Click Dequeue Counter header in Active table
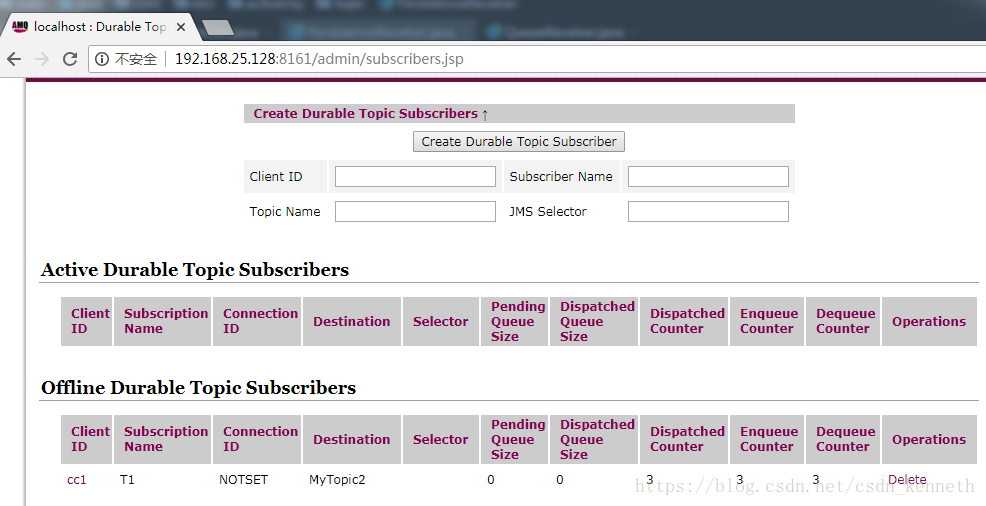Screen dimensions: 986x506 [x=843, y=321]
